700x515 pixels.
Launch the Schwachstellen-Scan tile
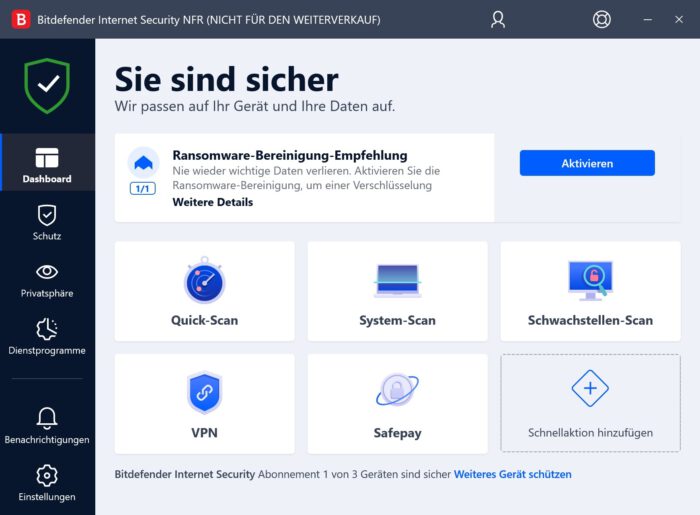(x=590, y=291)
